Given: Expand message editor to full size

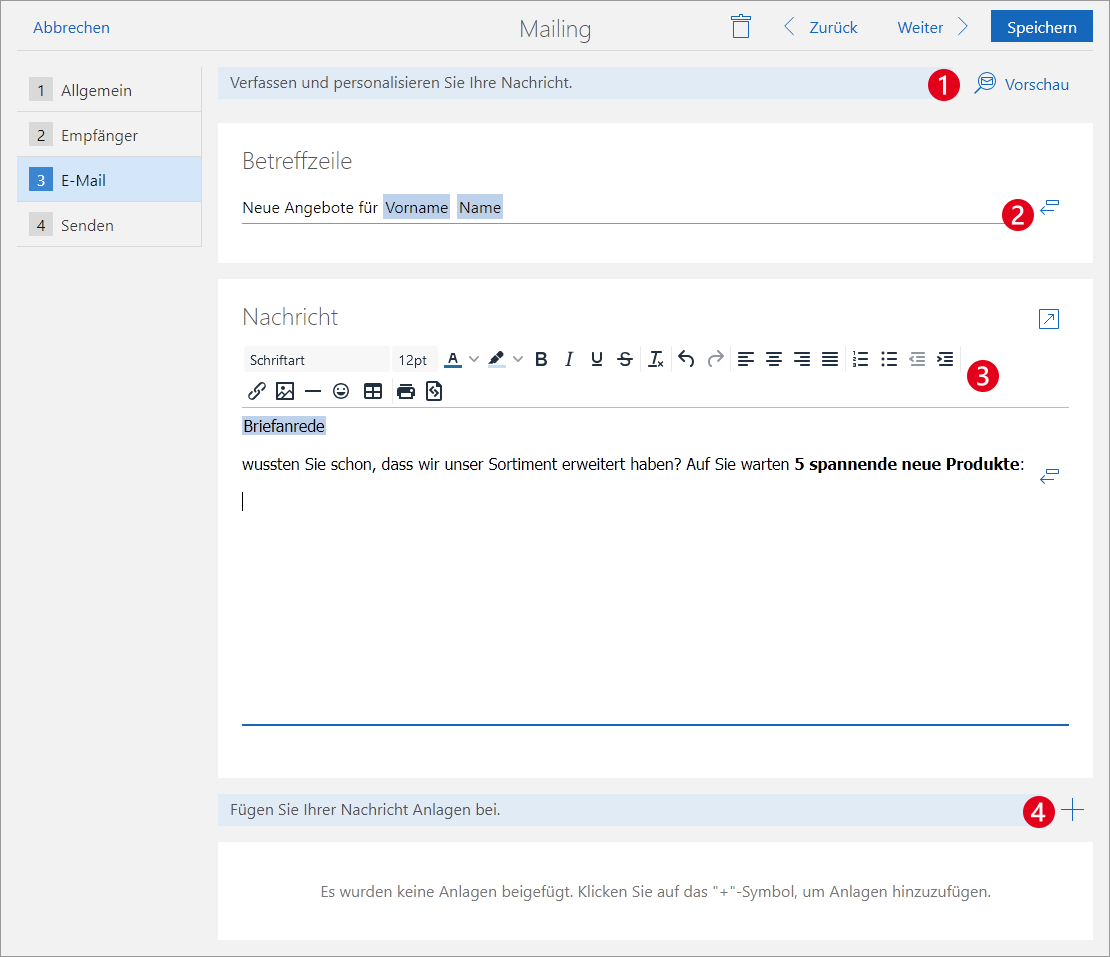Looking at the screenshot, I should point(1048,319).
